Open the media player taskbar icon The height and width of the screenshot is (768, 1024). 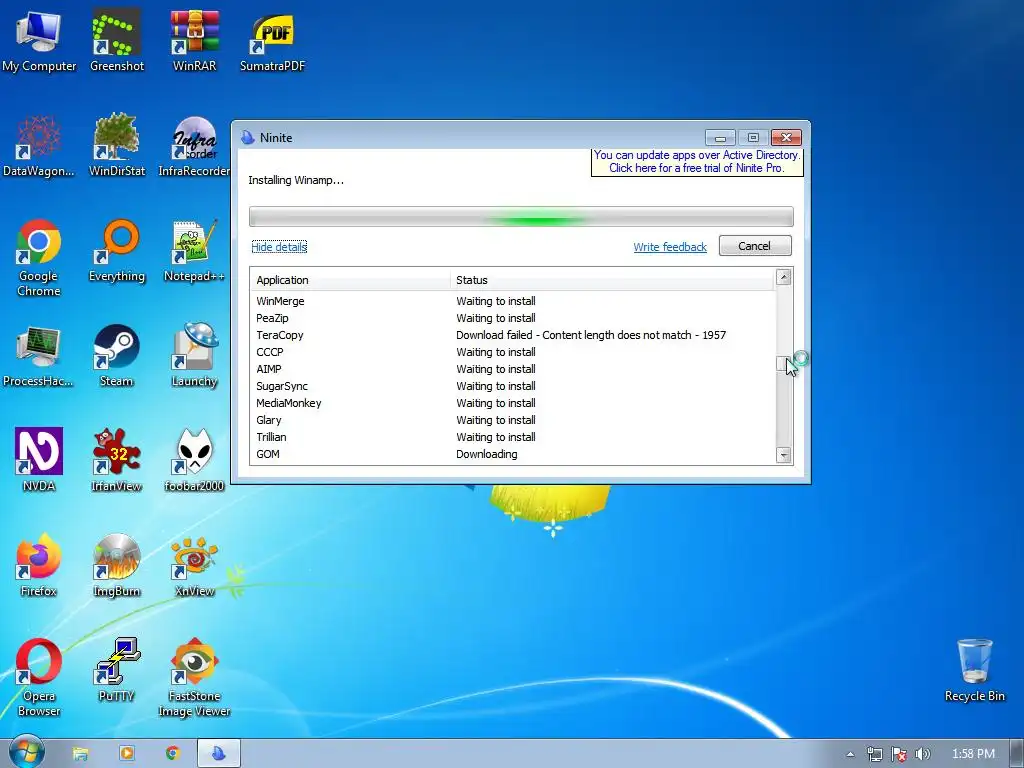pos(127,754)
